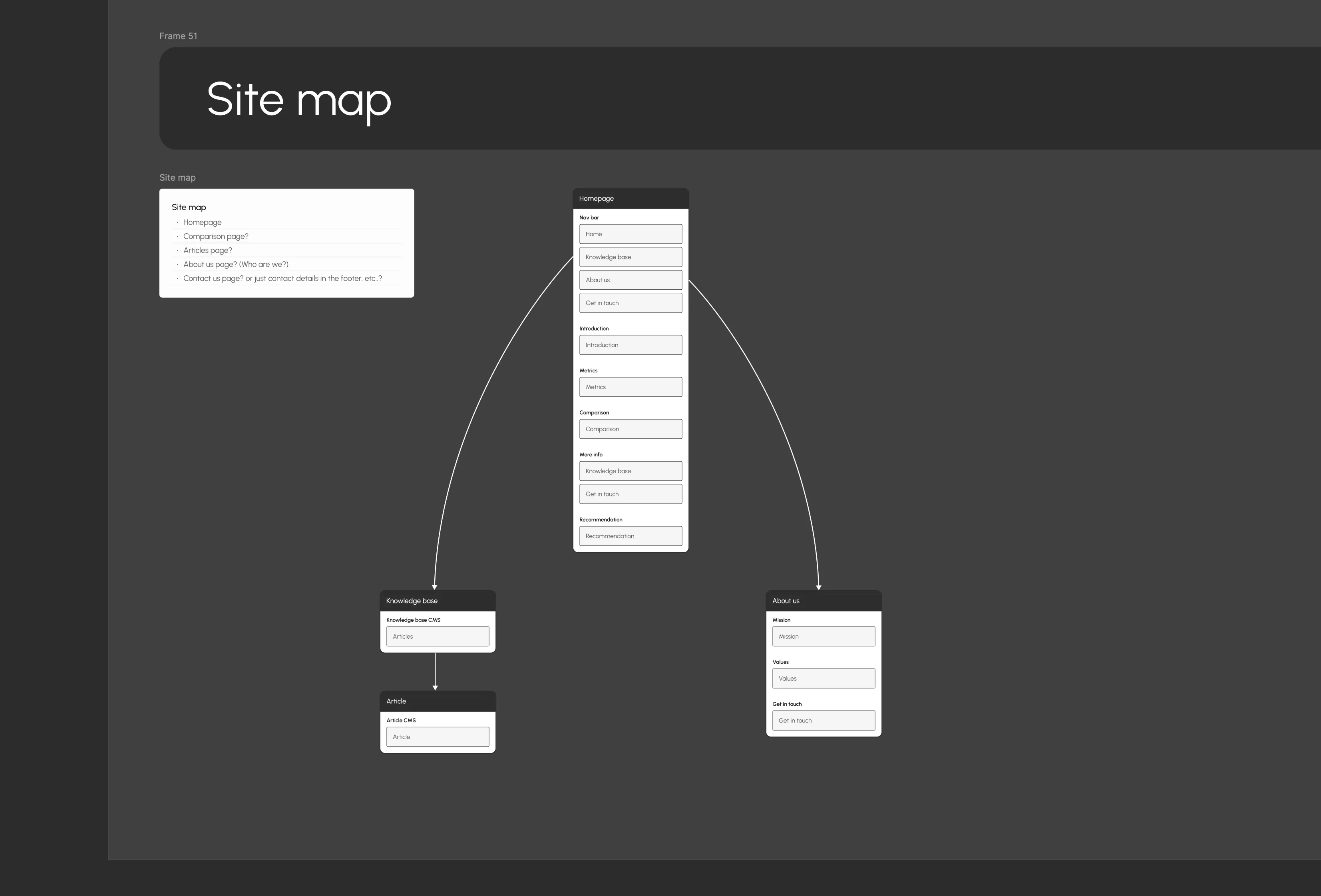Select the Mission outlined box
Screen dimensions: 1321x896
824,636
